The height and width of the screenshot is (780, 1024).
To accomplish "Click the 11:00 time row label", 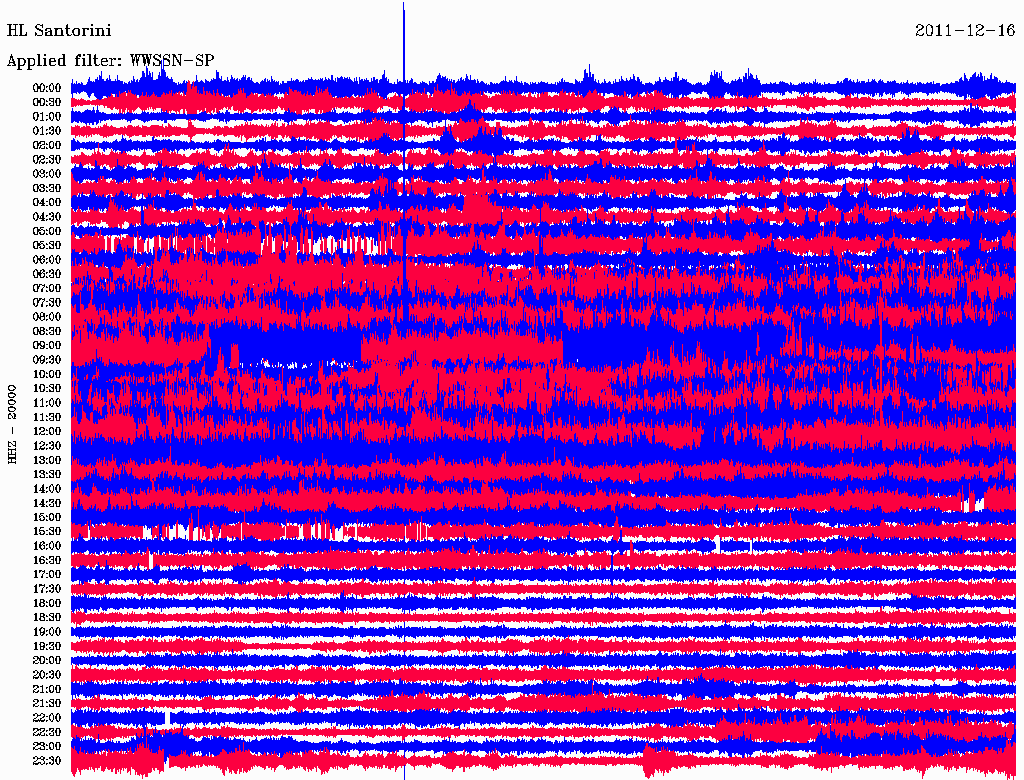I will point(48,403).
